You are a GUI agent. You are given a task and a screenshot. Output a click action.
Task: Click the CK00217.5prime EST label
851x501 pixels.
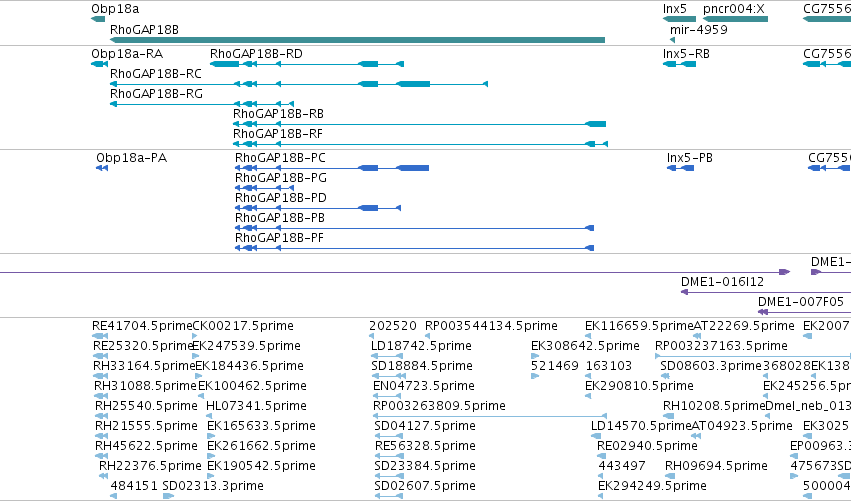click(x=243, y=326)
